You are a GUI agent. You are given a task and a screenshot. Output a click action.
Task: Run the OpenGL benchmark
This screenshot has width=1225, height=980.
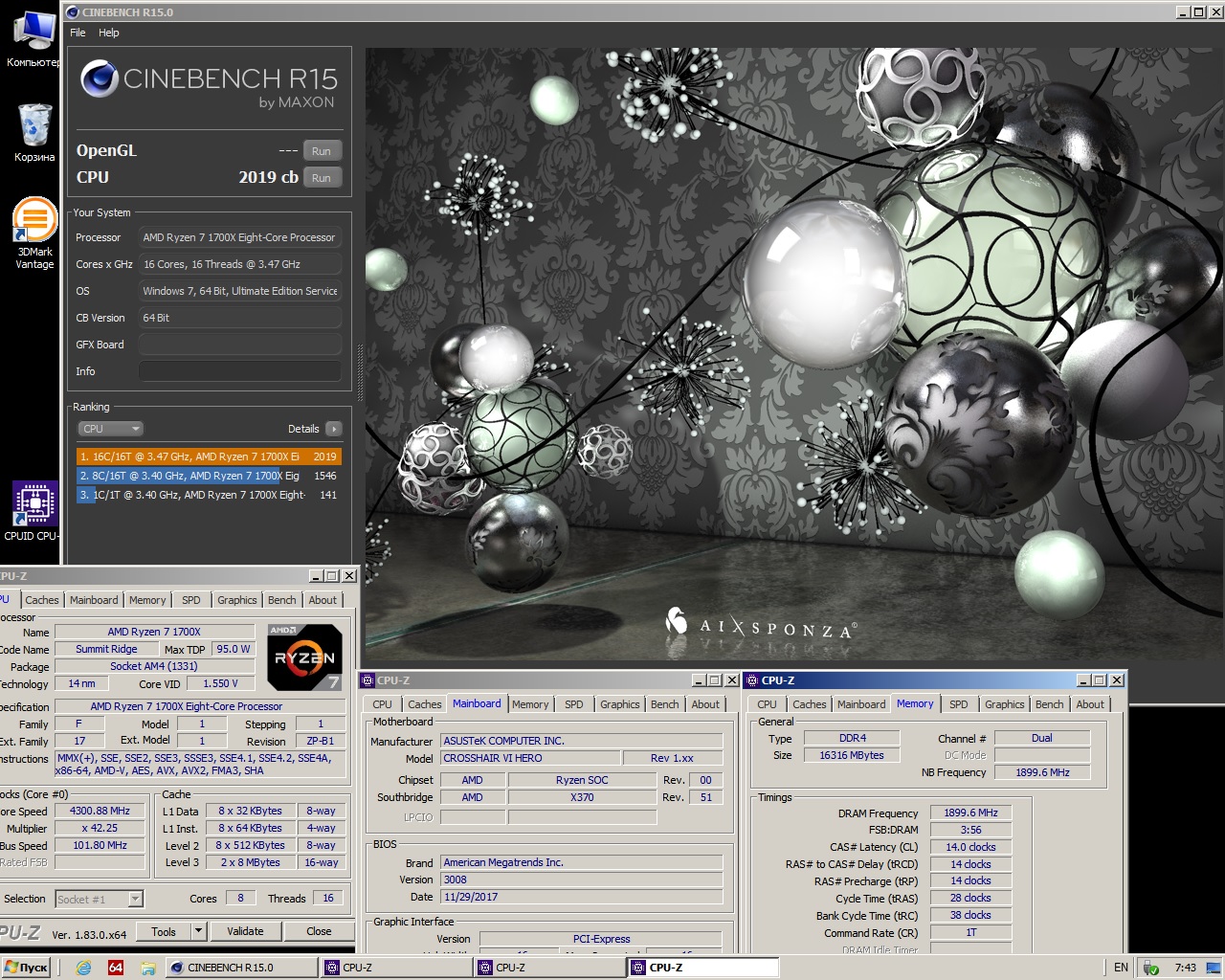[322, 151]
